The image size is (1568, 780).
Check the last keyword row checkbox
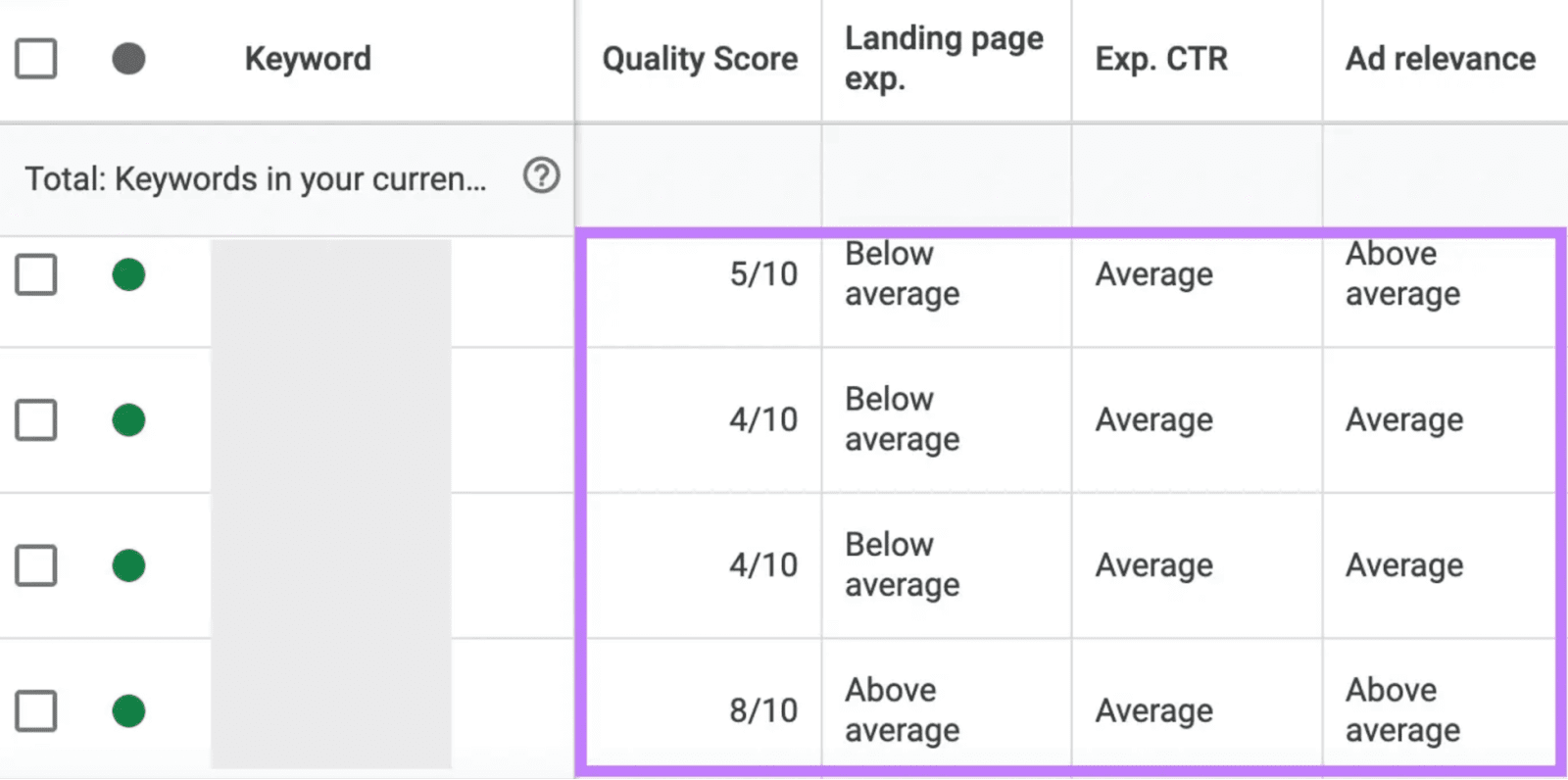[x=35, y=710]
